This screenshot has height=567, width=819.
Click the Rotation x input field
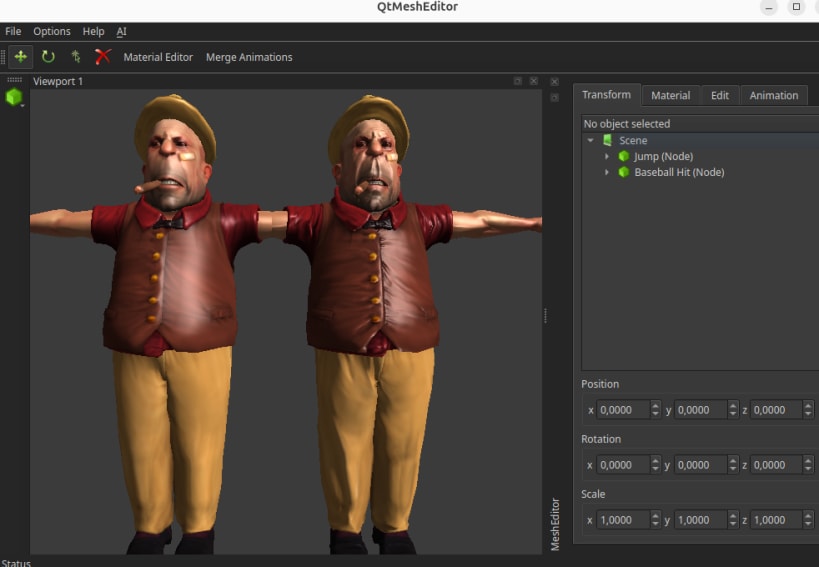pos(624,465)
